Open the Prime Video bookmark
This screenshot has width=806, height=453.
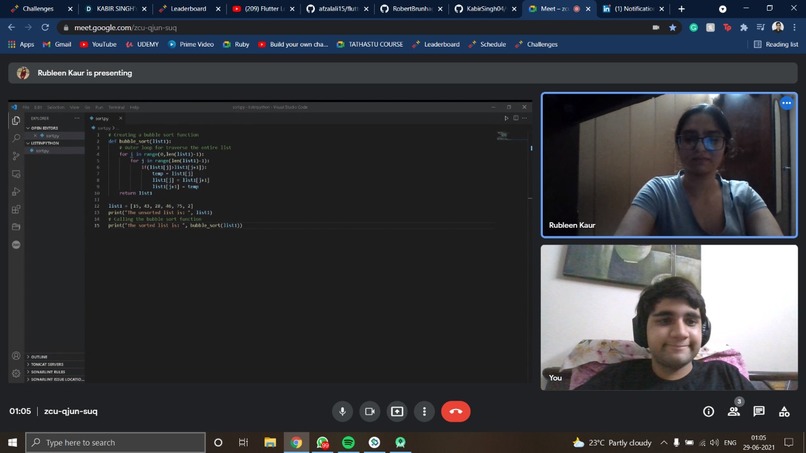click(191, 44)
